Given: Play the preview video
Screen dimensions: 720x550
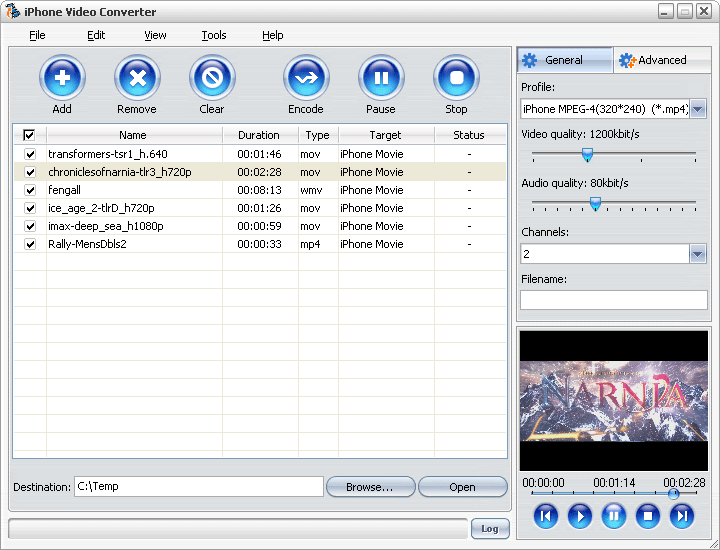Looking at the screenshot, I should tap(579, 516).
